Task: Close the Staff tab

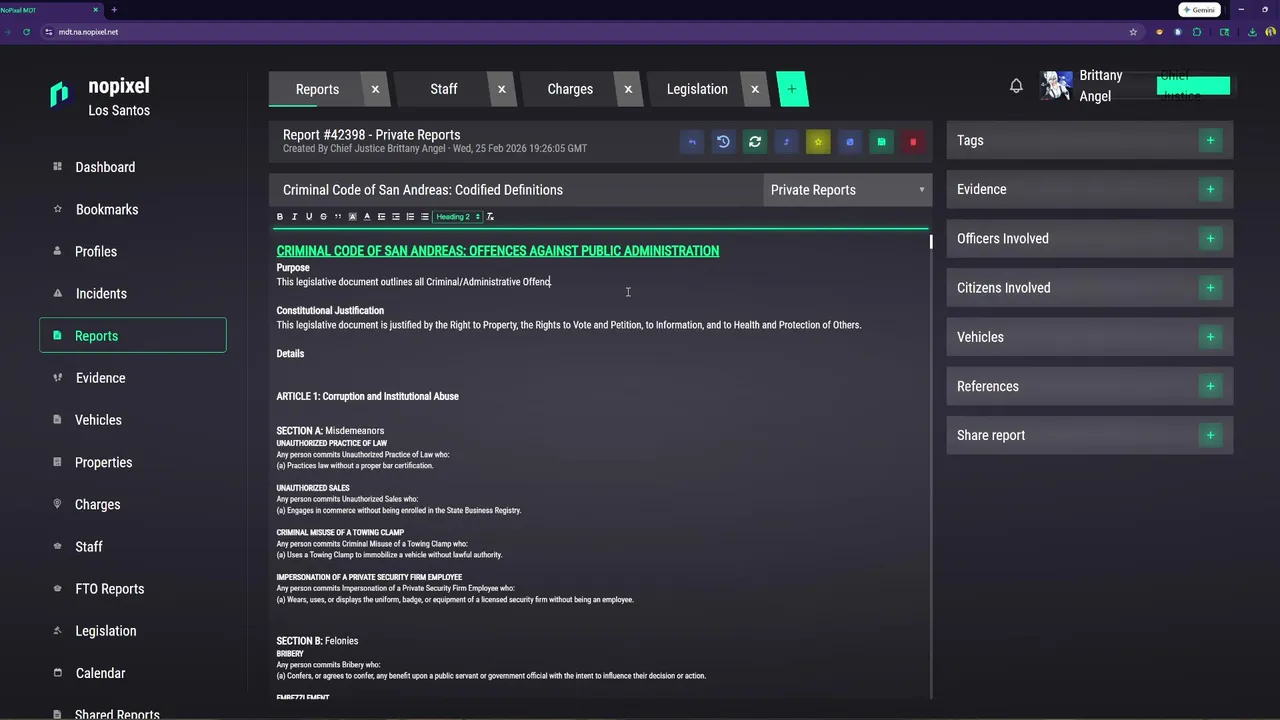Action: pyautogui.click(x=502, y=89)
